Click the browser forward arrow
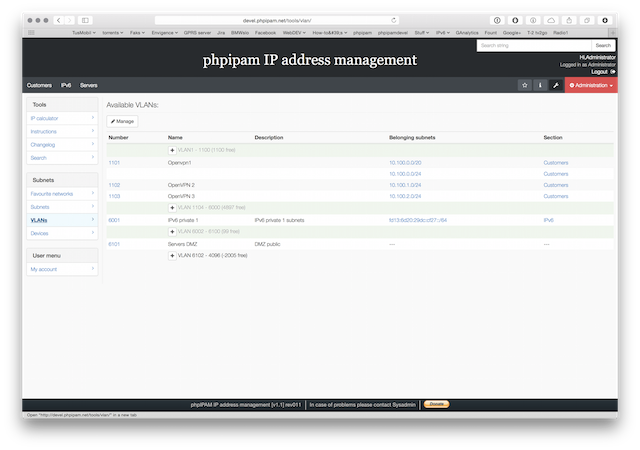 pos(70,20)
